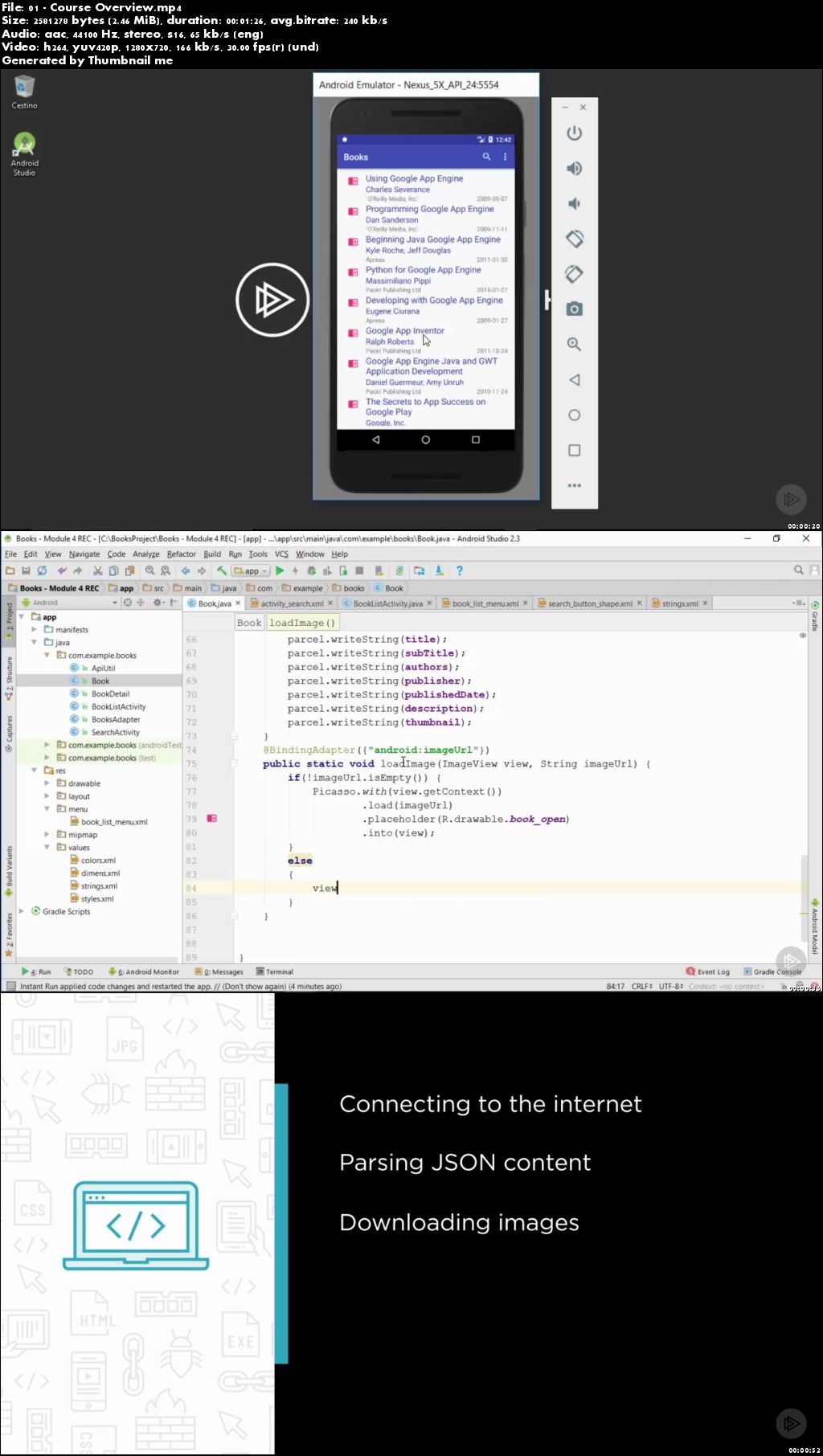Close the search_button_shape.xml tab

[640, 603]
